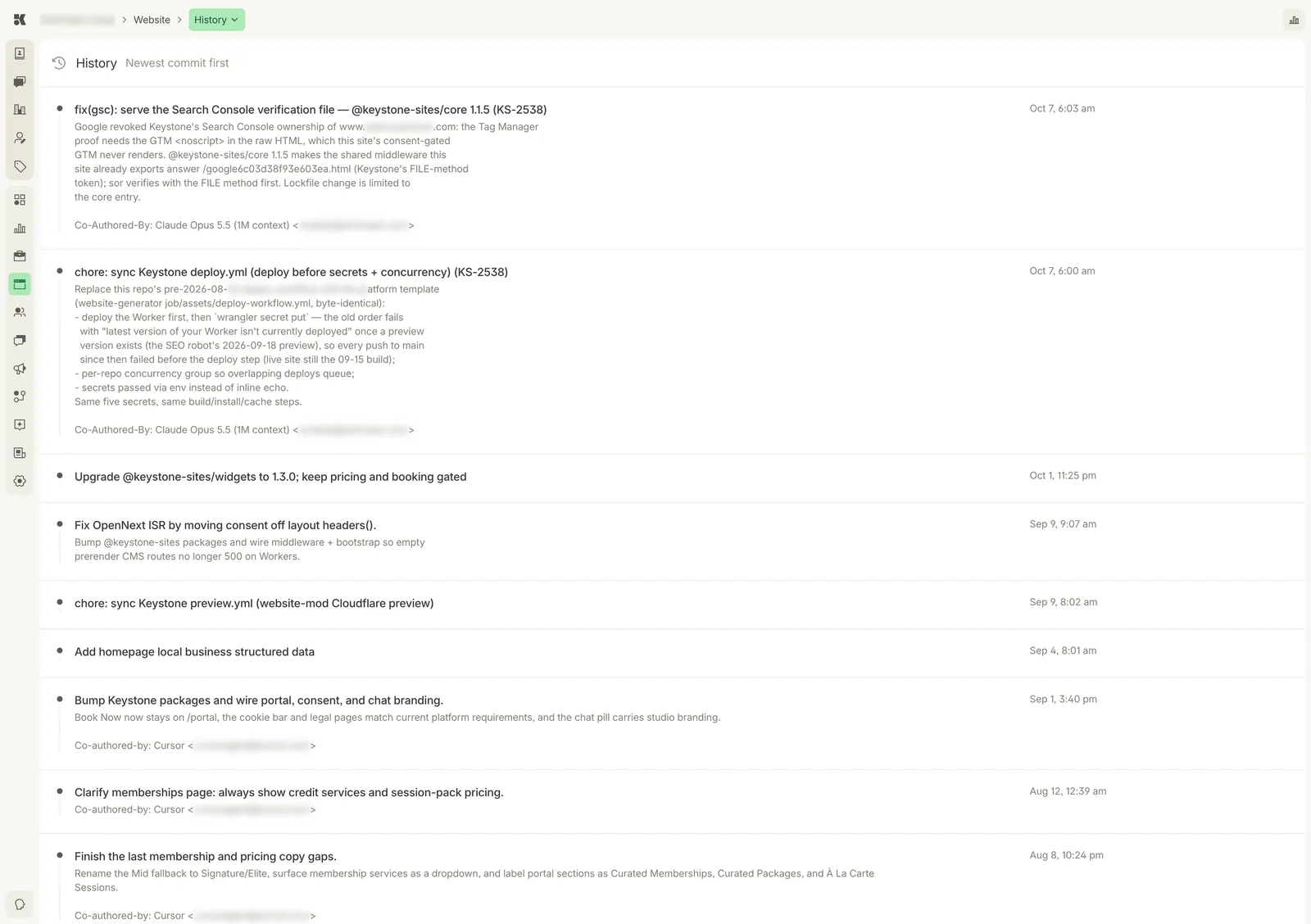The width and height of the screenshot is (1311, 924).
Task: Open the user edit sidebar icon
Action: click(x=20, y=138)
